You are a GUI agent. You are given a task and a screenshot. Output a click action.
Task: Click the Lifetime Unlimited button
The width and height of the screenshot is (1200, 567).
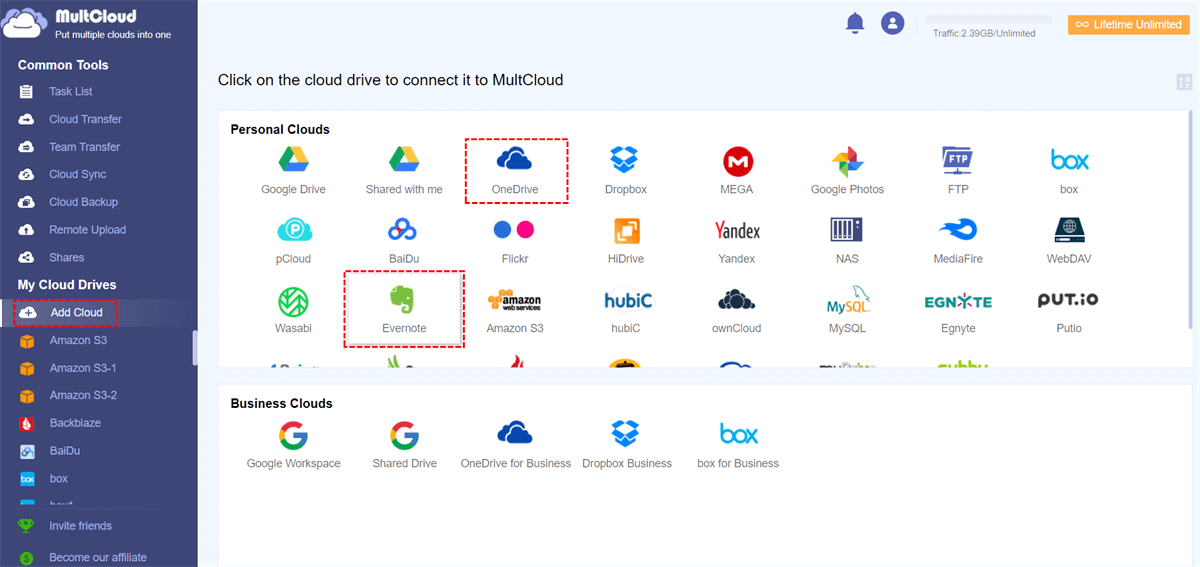[x=1128, y=24]
